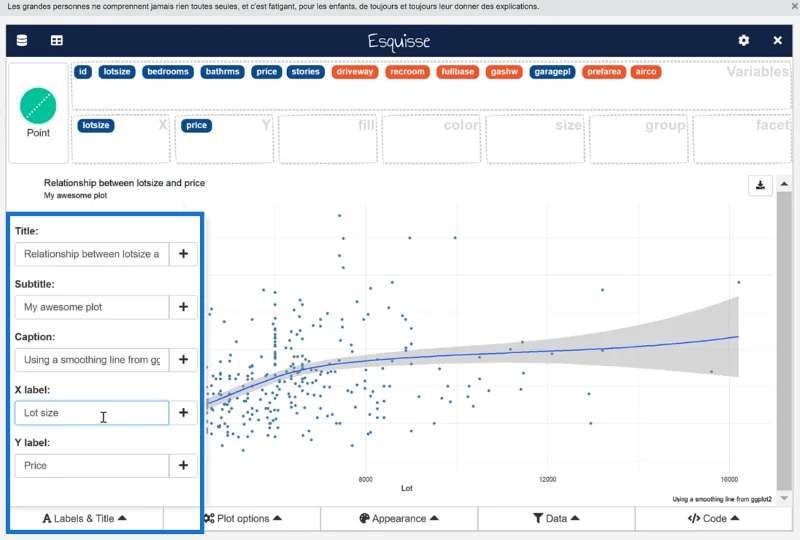
Task: Click plus button beside X label field
Action: click(x=183, y=412)
